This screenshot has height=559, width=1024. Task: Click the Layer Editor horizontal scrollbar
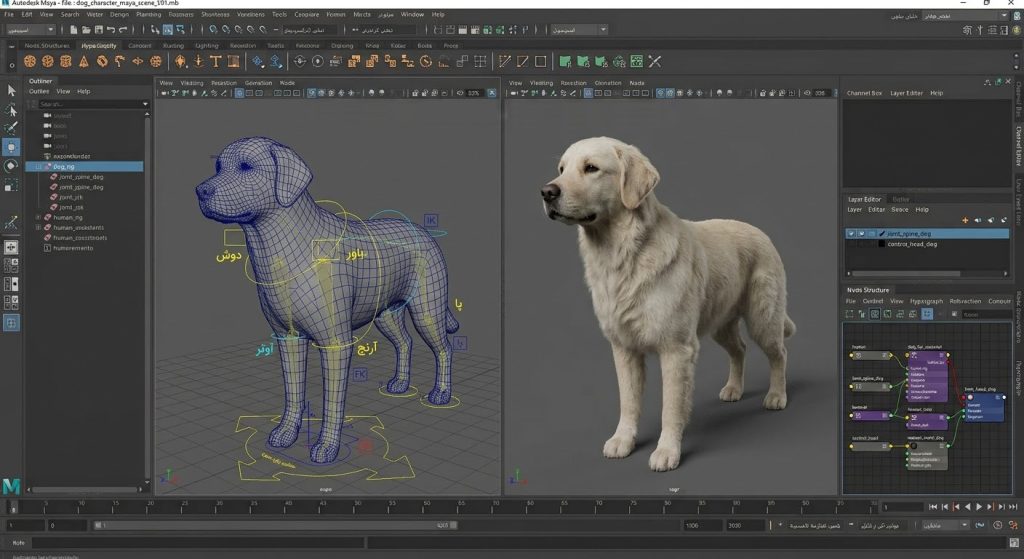pos(906,274)
